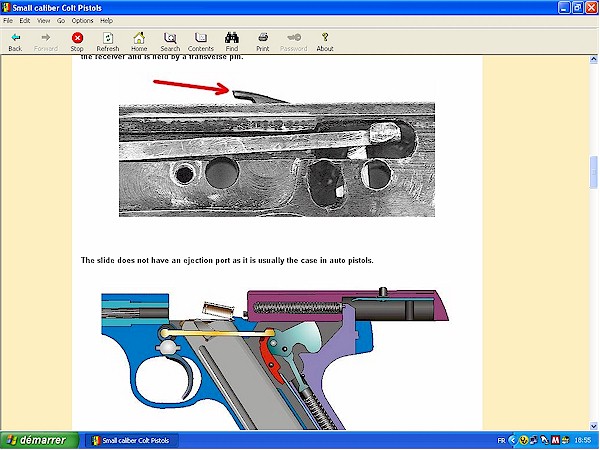
Task: Open the démarrer Start button
Action: (39, 440)
